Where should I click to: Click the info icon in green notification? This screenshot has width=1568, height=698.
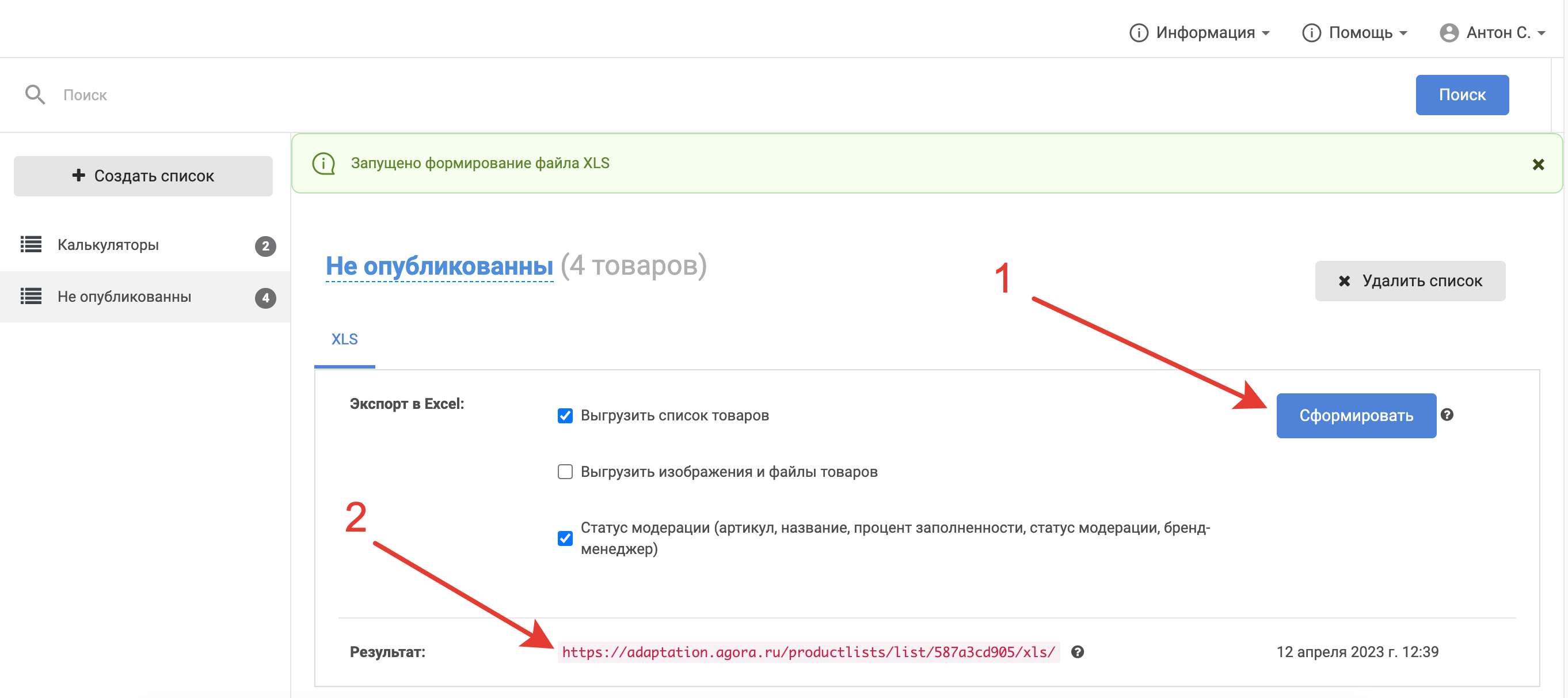coord(324,163)
